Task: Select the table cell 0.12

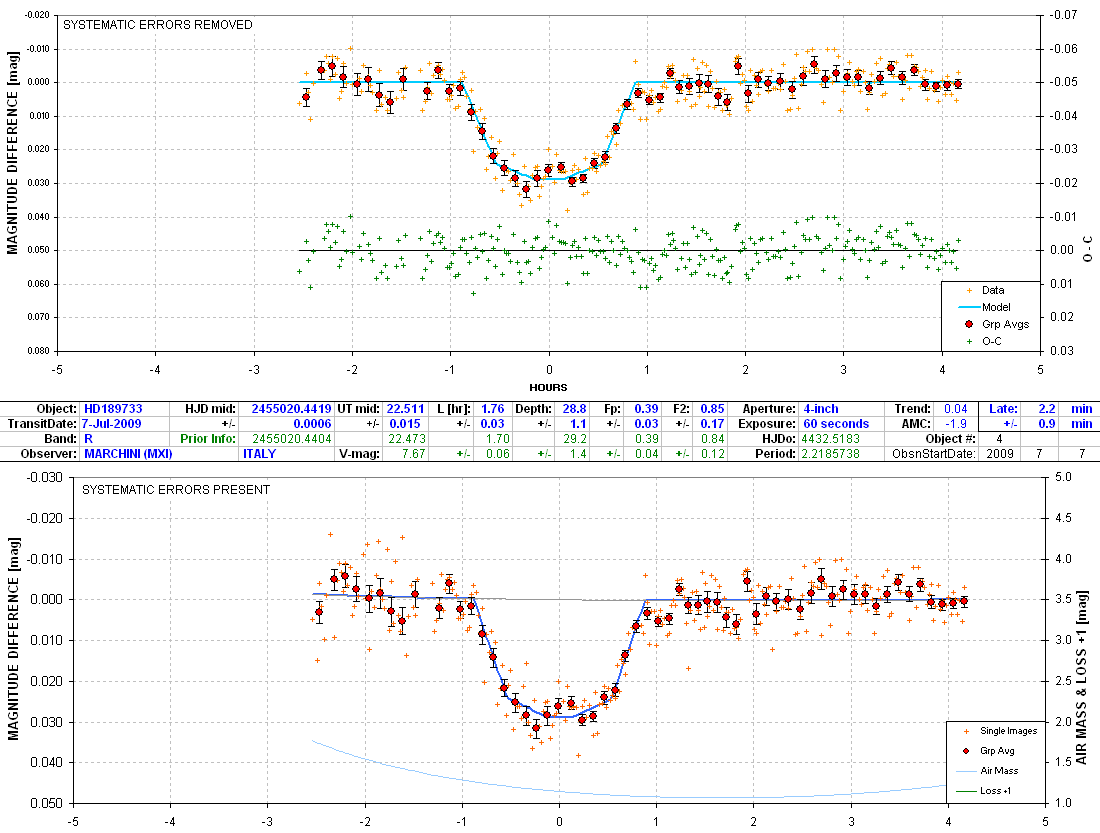Action: (x=712, y=453)
